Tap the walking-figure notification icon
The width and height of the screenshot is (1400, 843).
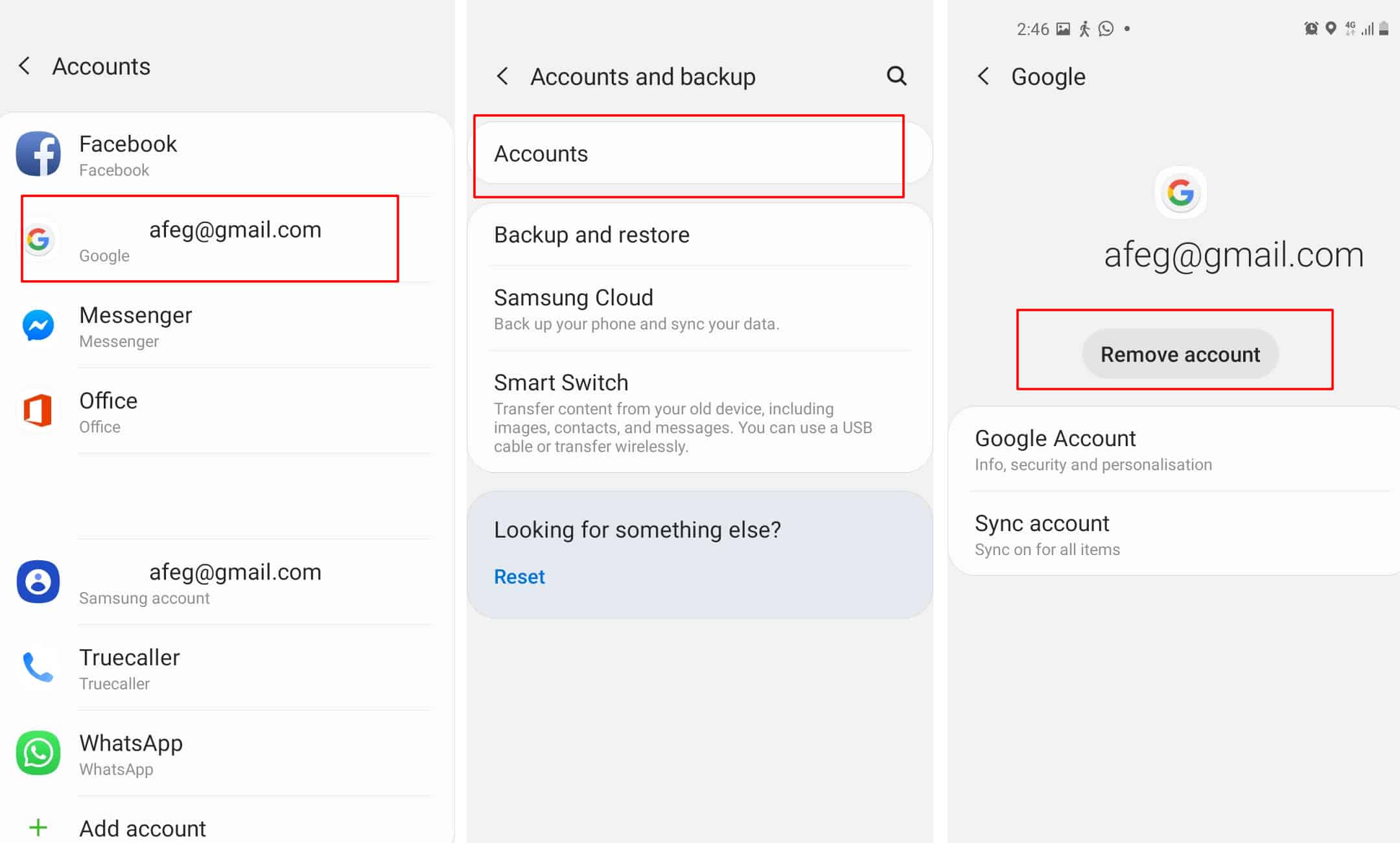[x=1084, y=29]
